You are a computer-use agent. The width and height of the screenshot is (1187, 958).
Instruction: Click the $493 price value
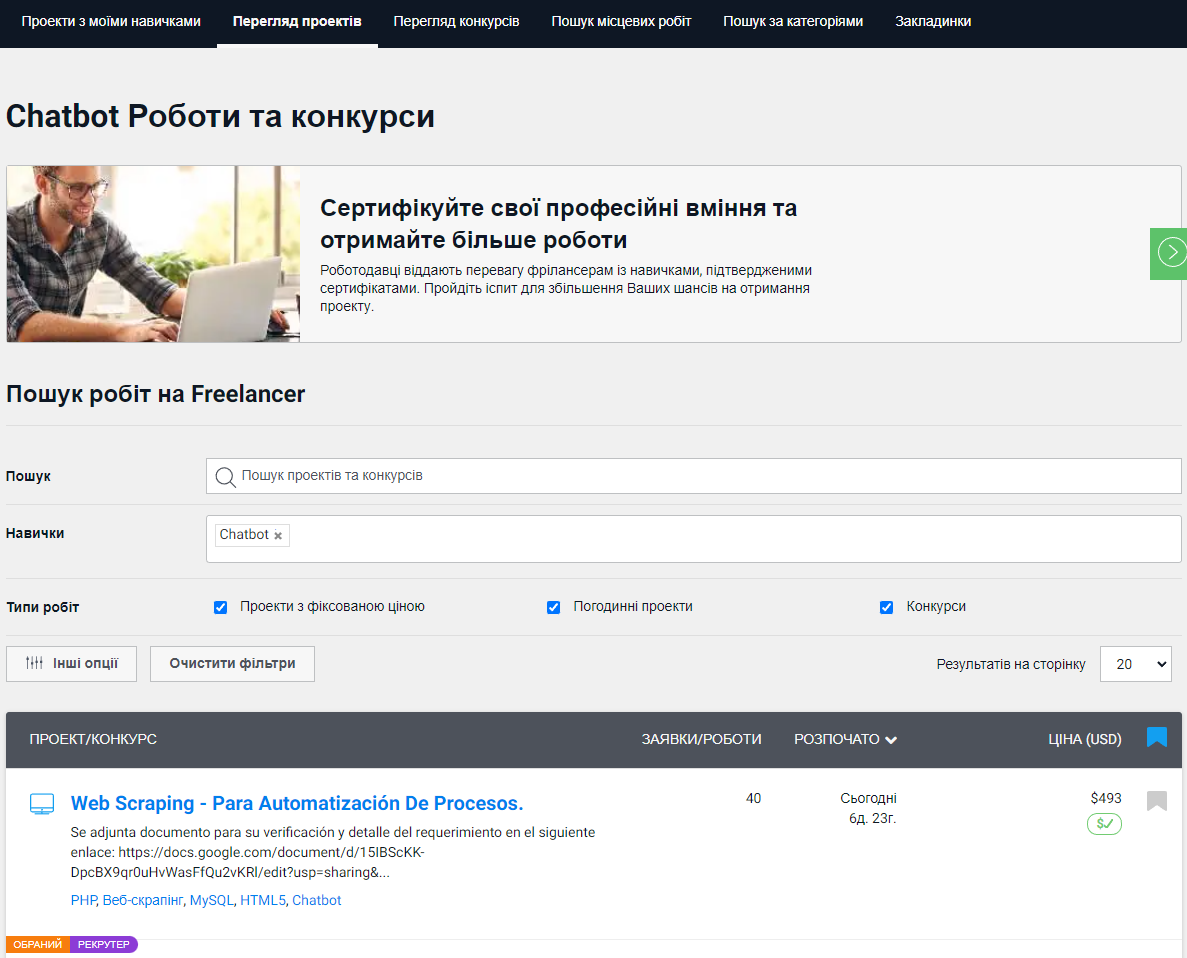(1106, 798)
